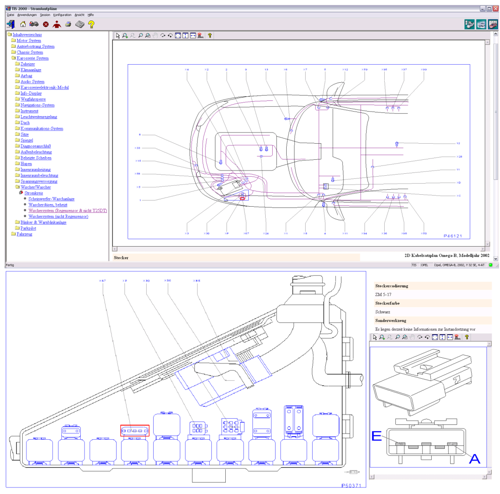Open the Hilfe menu
The height and width of the screenshot is (494, 500).
[91, 15]
